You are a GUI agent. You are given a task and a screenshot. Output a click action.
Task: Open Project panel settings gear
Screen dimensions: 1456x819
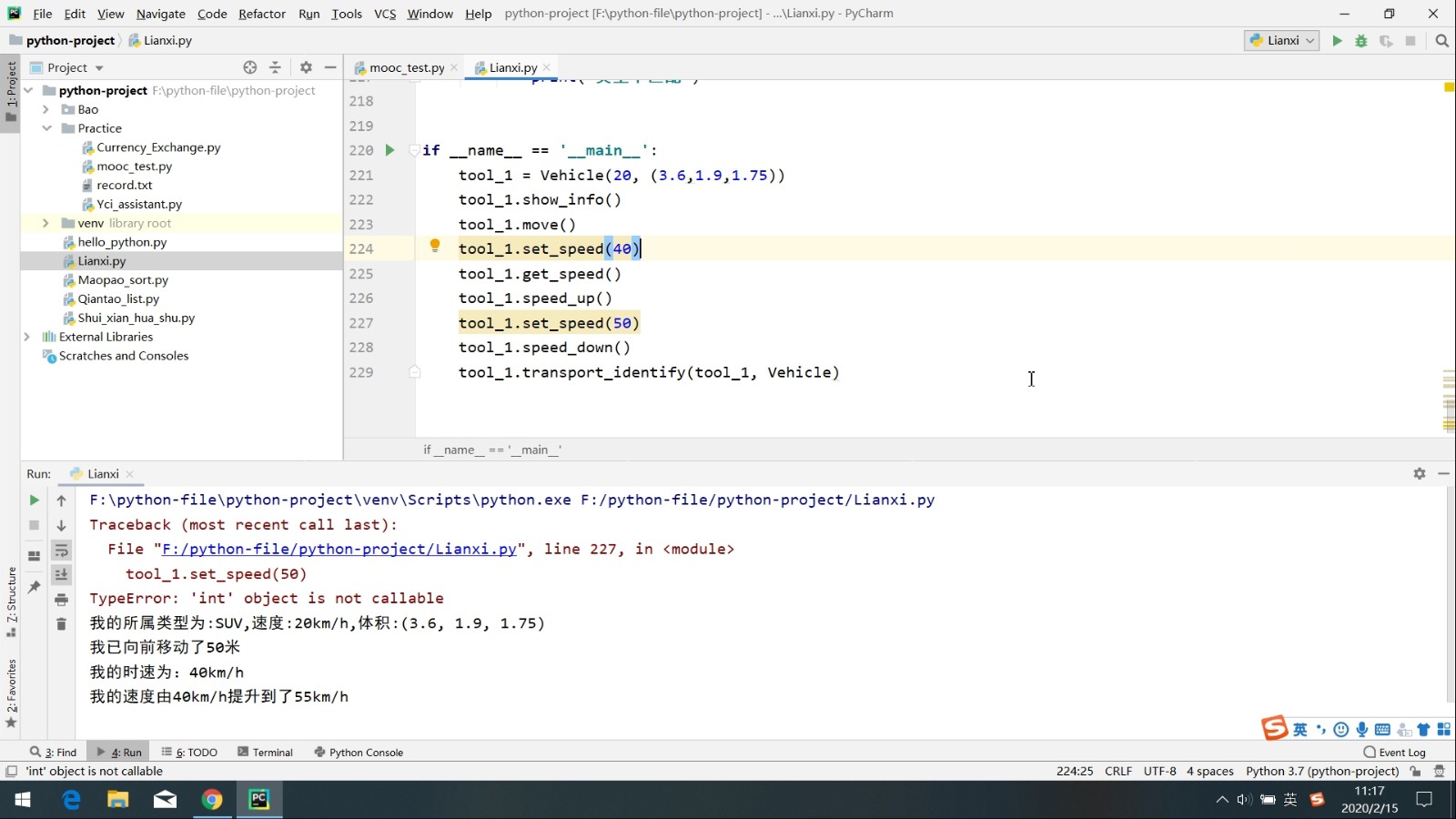click(306, 67)
